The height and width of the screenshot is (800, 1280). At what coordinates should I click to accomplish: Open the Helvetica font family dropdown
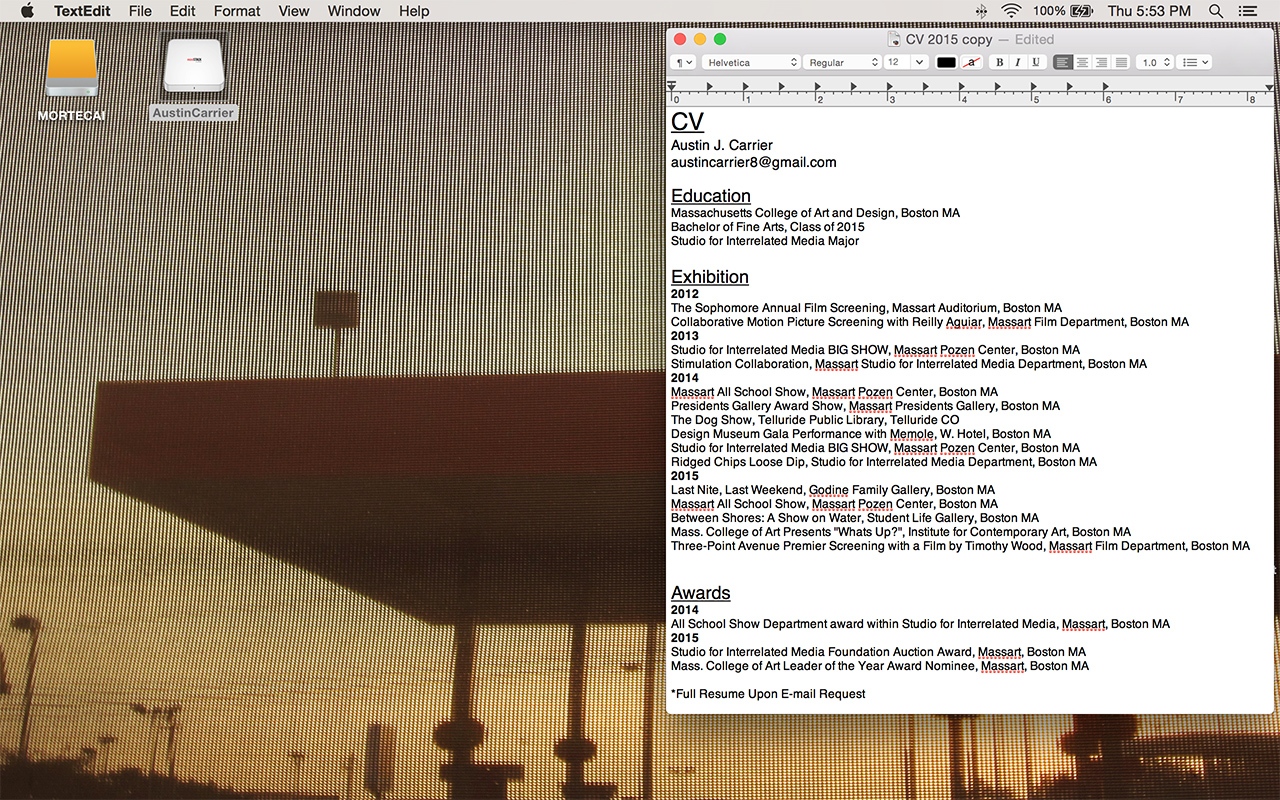tap(752, 62)
